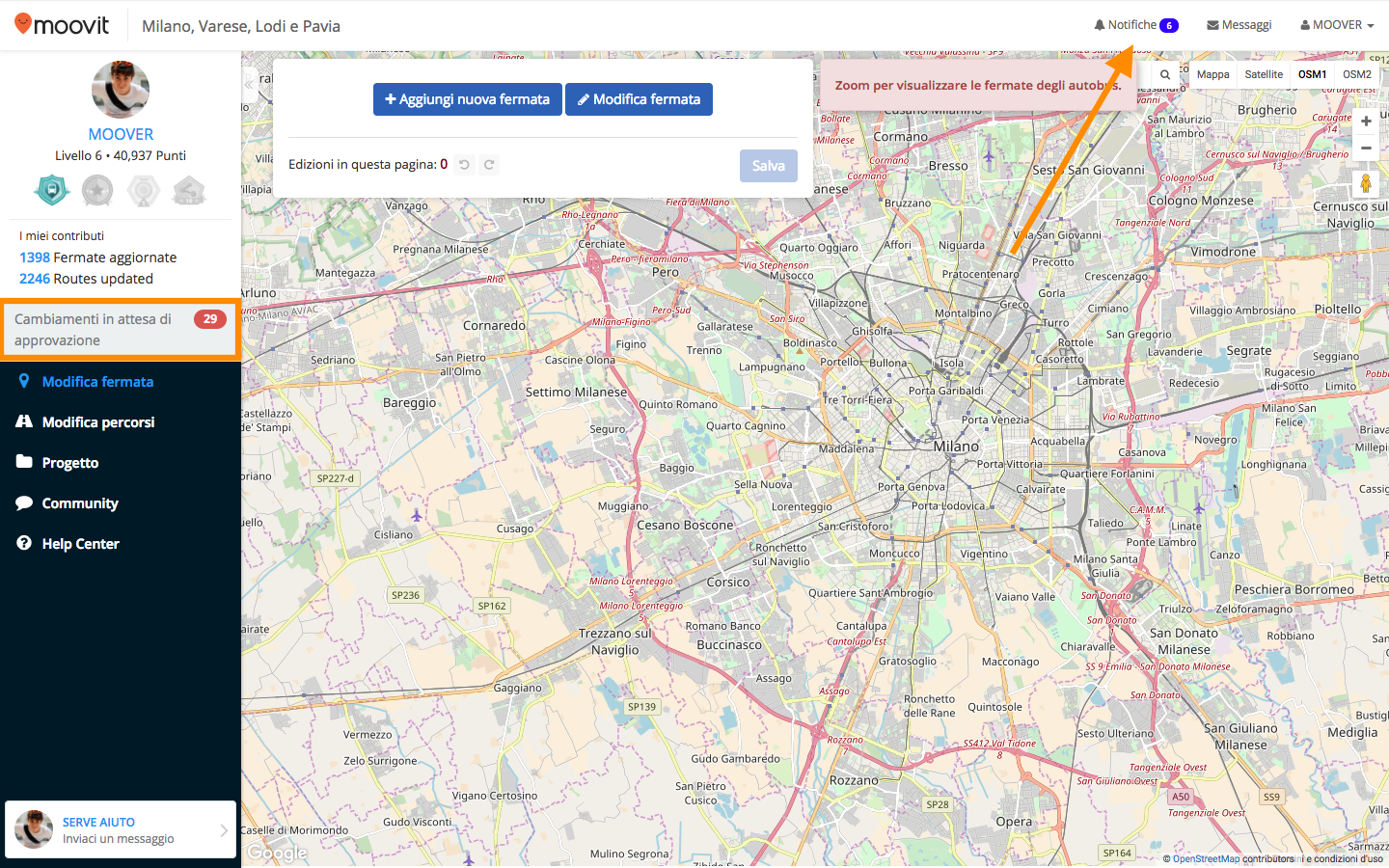Open SERVE AIUTO message widget
Viewport: 1389px width, 868px height.
[x=121, y=829]
